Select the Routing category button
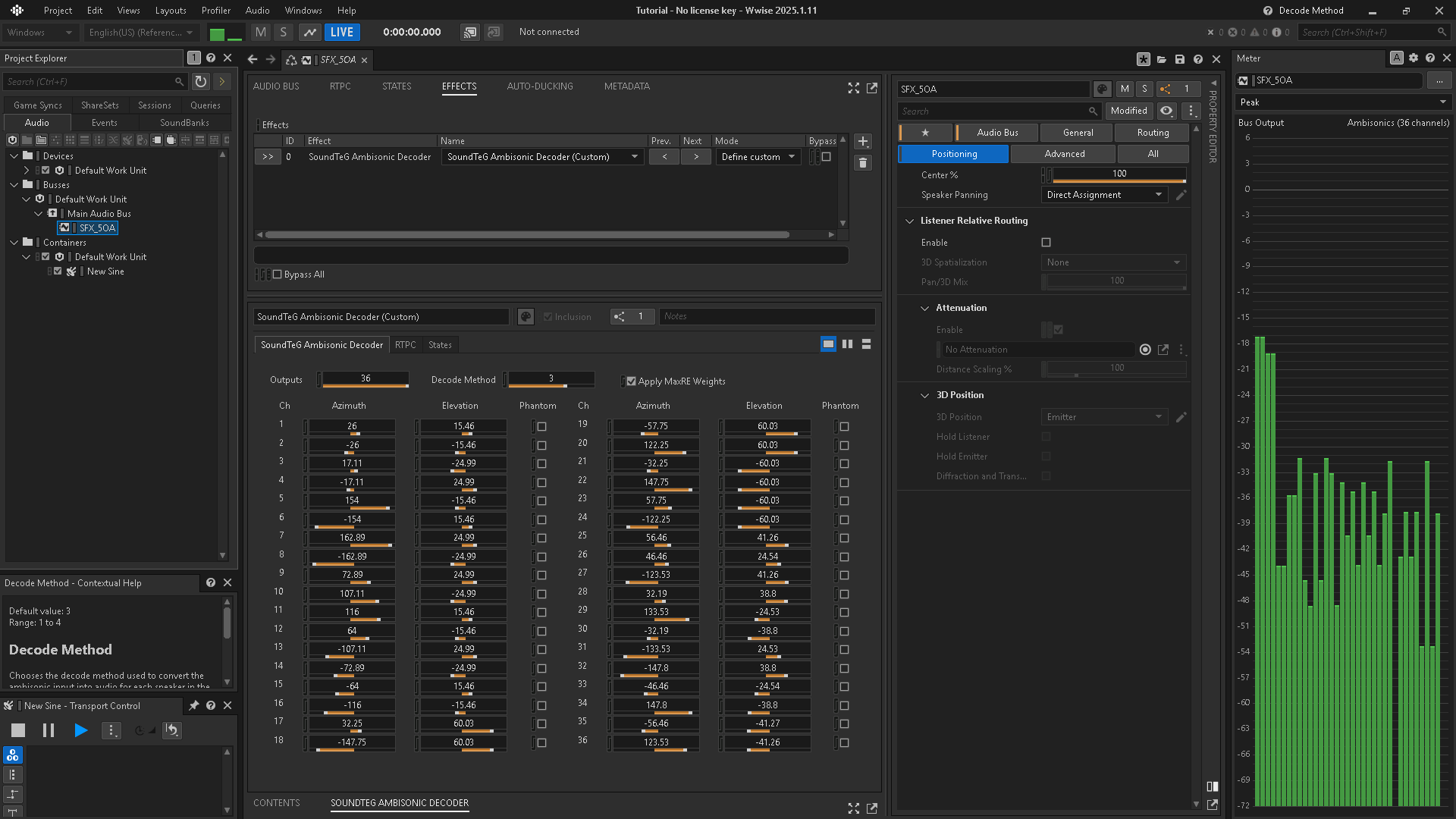1456x819 pixels. [x=1153, y=133]
